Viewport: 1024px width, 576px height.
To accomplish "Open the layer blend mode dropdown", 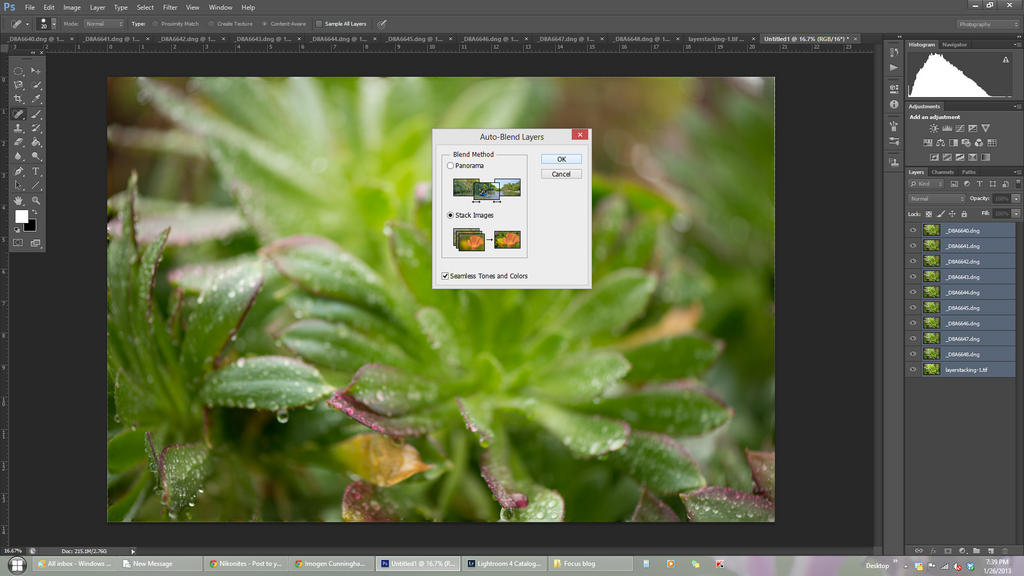I will tap(936, 199).
